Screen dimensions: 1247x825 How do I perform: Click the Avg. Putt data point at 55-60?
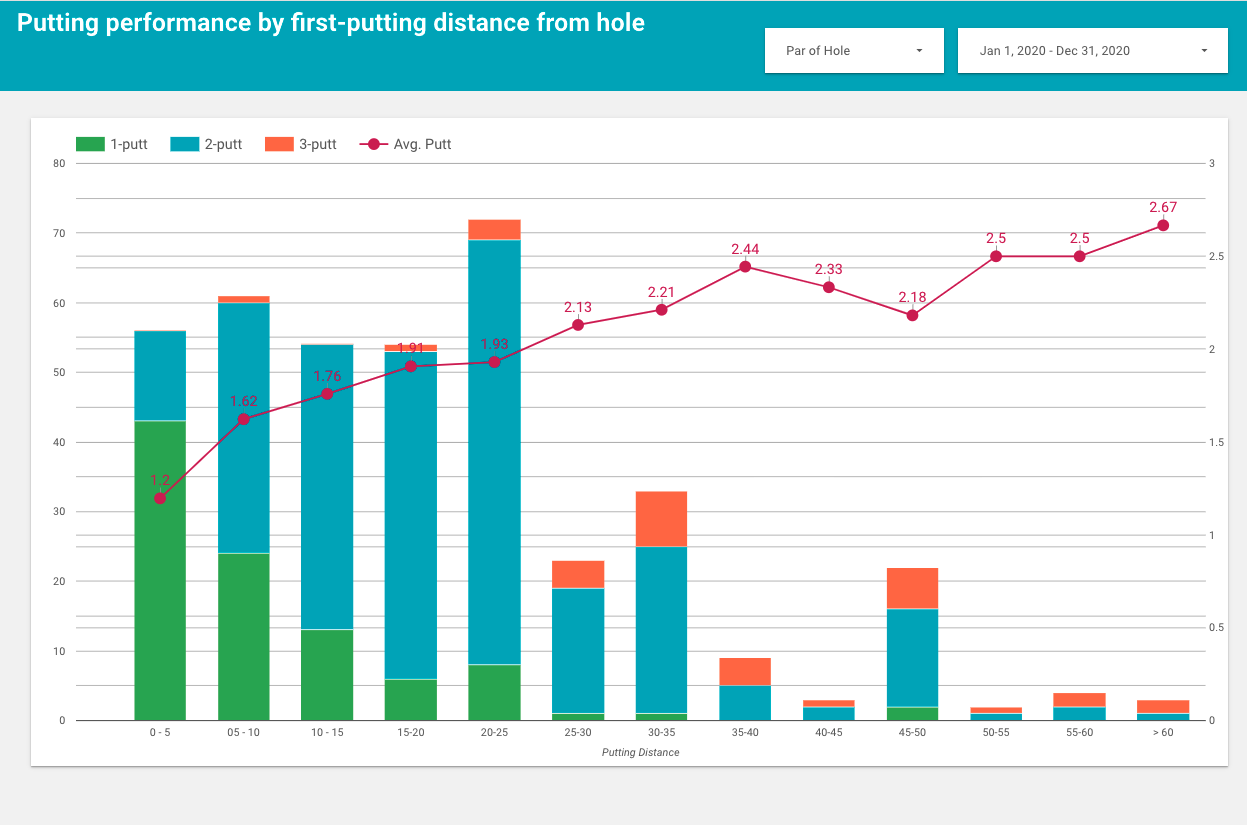1079,256
